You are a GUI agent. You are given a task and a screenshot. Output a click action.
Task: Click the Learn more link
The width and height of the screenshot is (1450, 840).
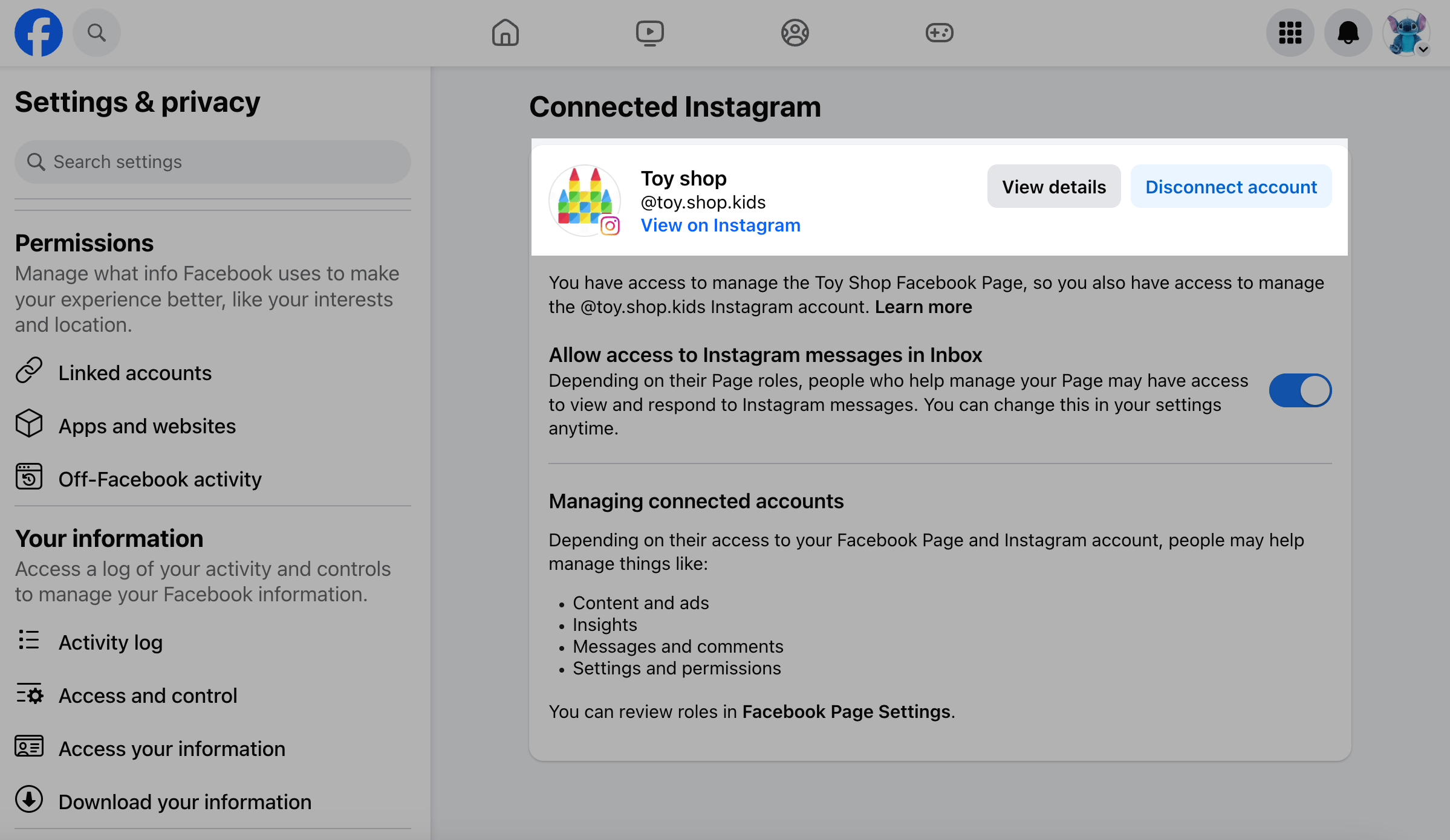click(923, 307)
